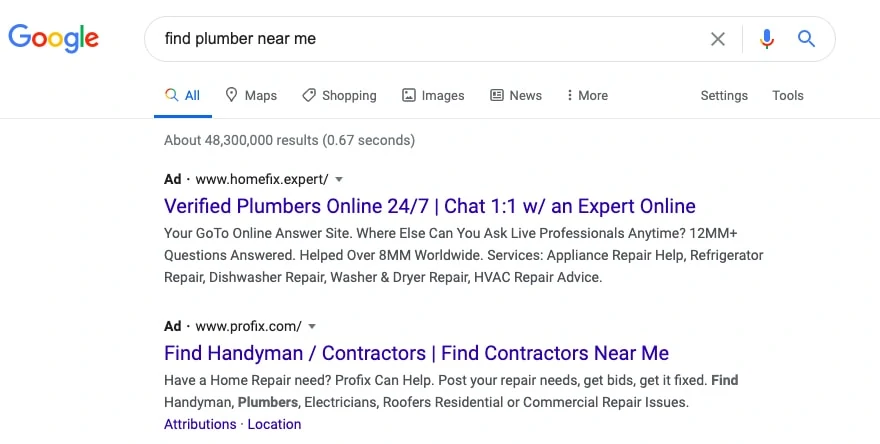
Task: Open Find Handyman / Contractors result
Action: pos(416,353)
